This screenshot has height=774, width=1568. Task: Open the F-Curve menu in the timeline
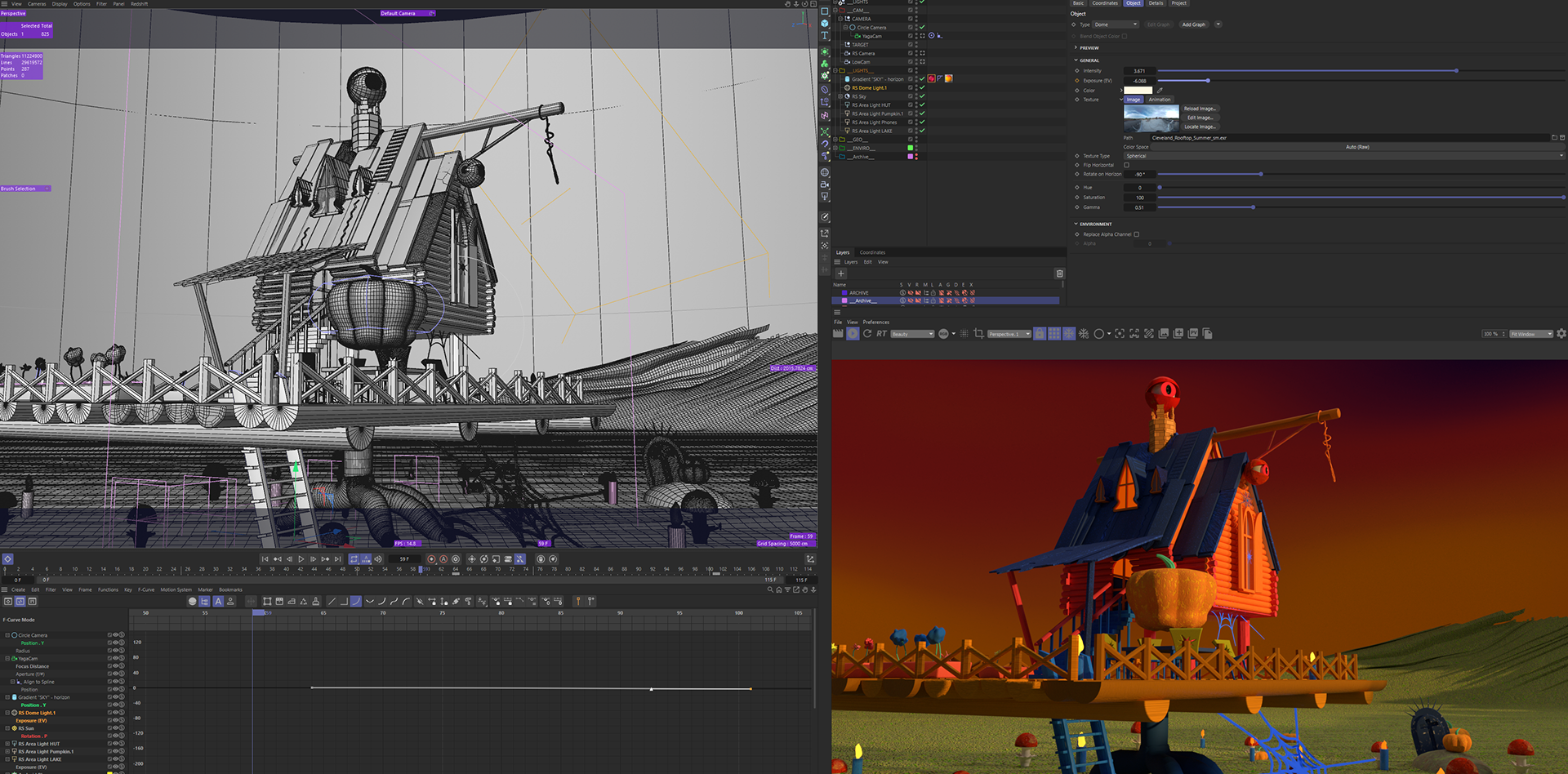pyautogui.click(x=146, y=589)
